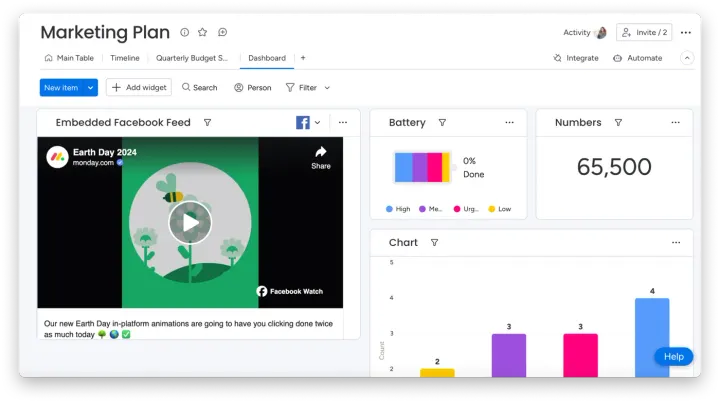The image size is (720, 402).
Task: Click the Activity user avatar
Action: point(601,33)
